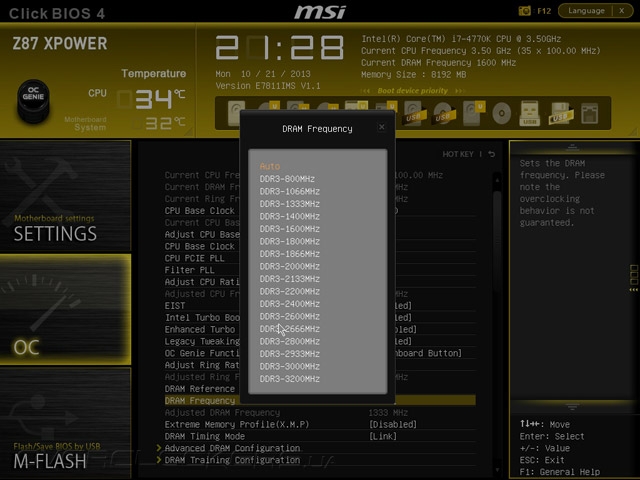Open the Language selector
This screenshot has width=640, height=480.
(586, 11)
